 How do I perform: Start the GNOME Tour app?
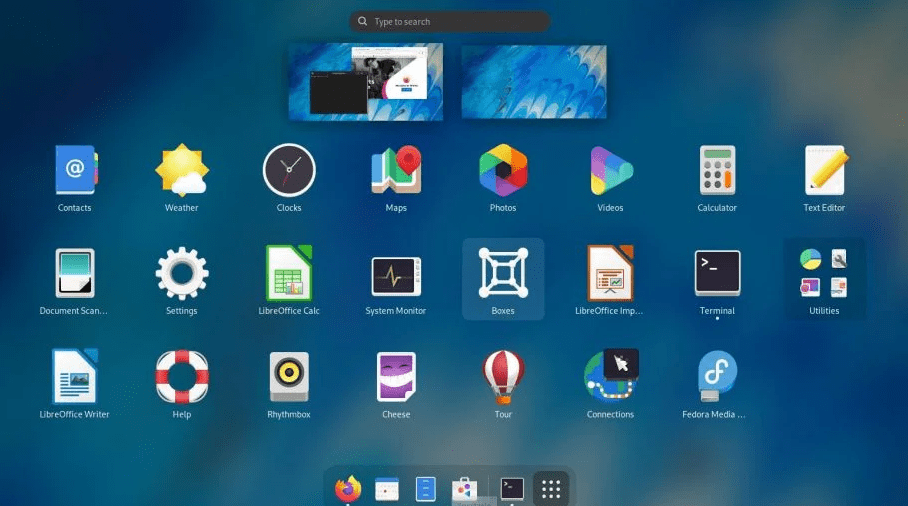click(x=503, y=384)
